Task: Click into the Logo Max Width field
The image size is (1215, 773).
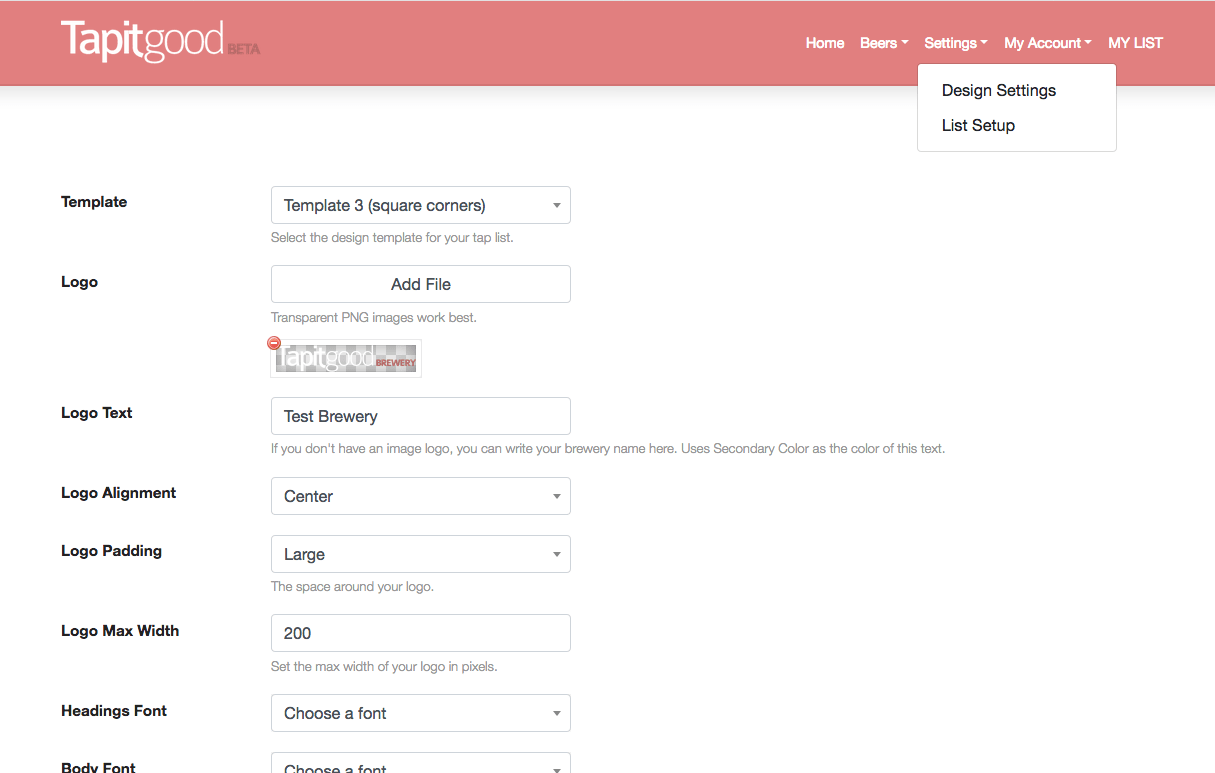Action: point(420,633)
